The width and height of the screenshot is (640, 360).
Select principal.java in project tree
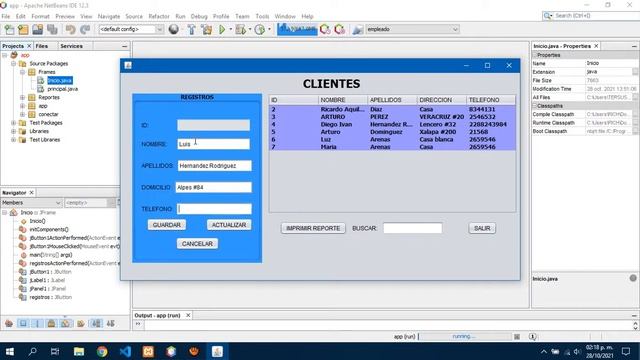pyautogui.click(x=62, y=89)
